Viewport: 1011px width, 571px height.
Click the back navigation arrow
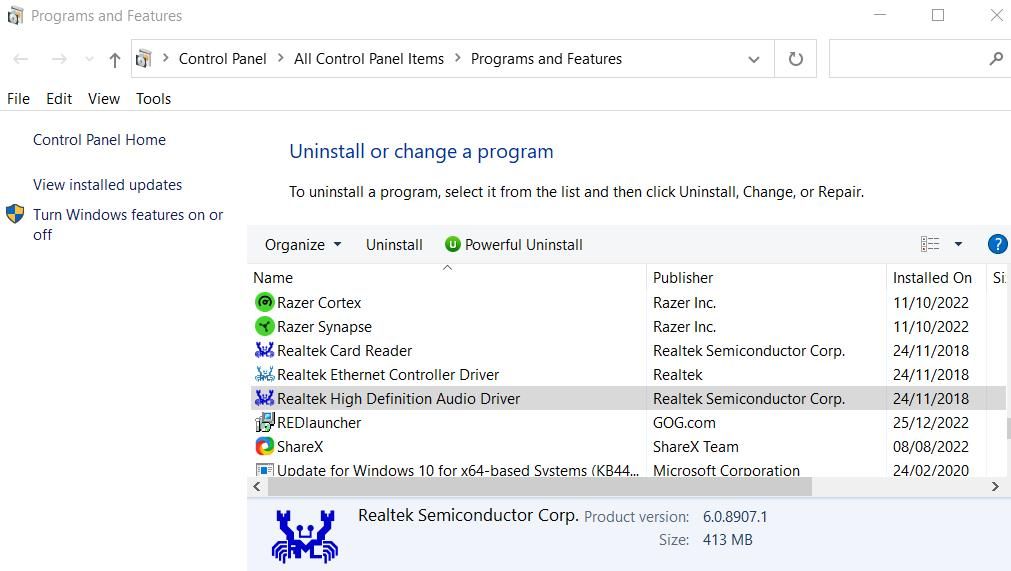pos(21,59)
